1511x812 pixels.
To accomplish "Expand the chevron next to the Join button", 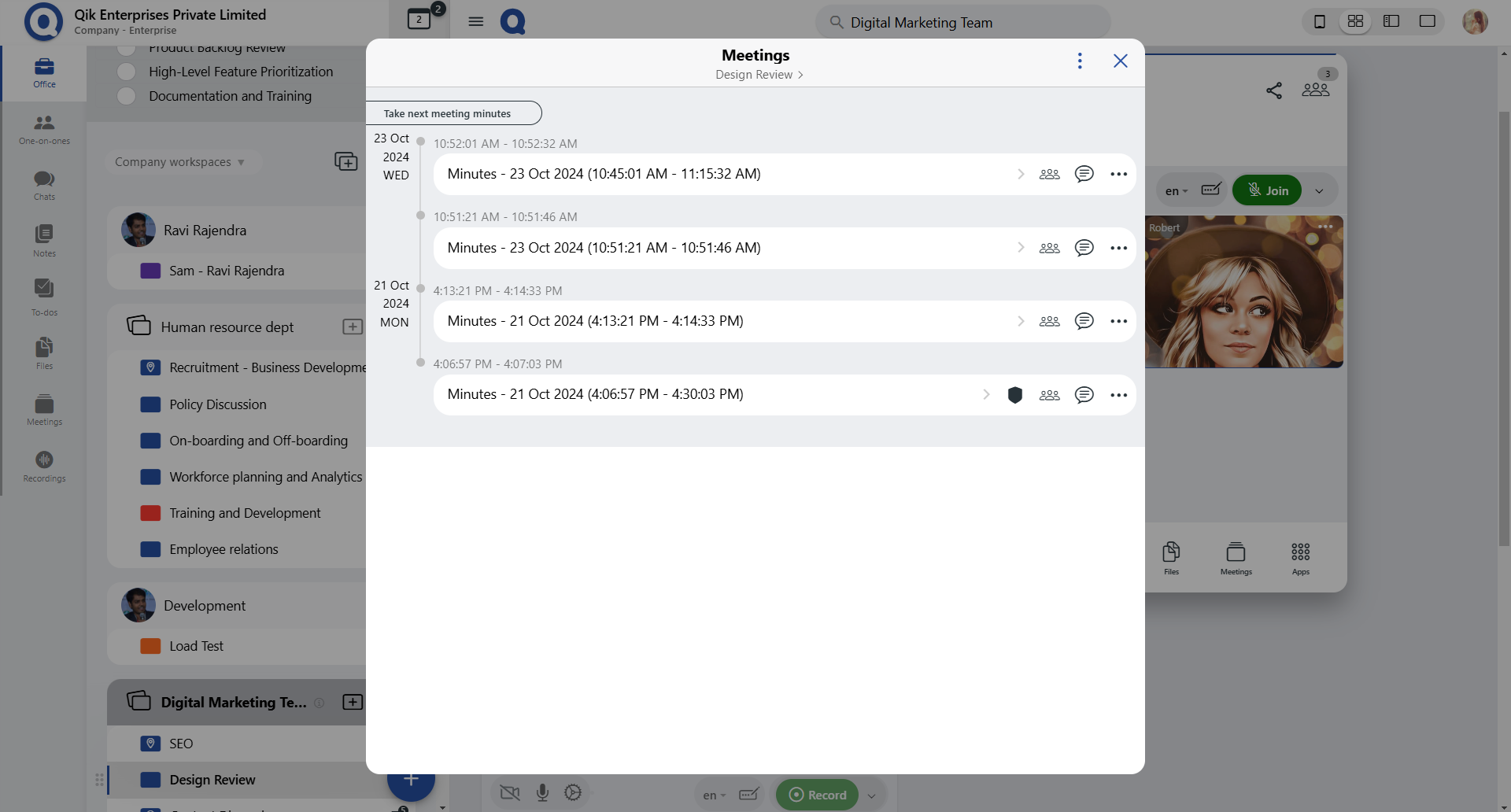I will point(1320,190).
